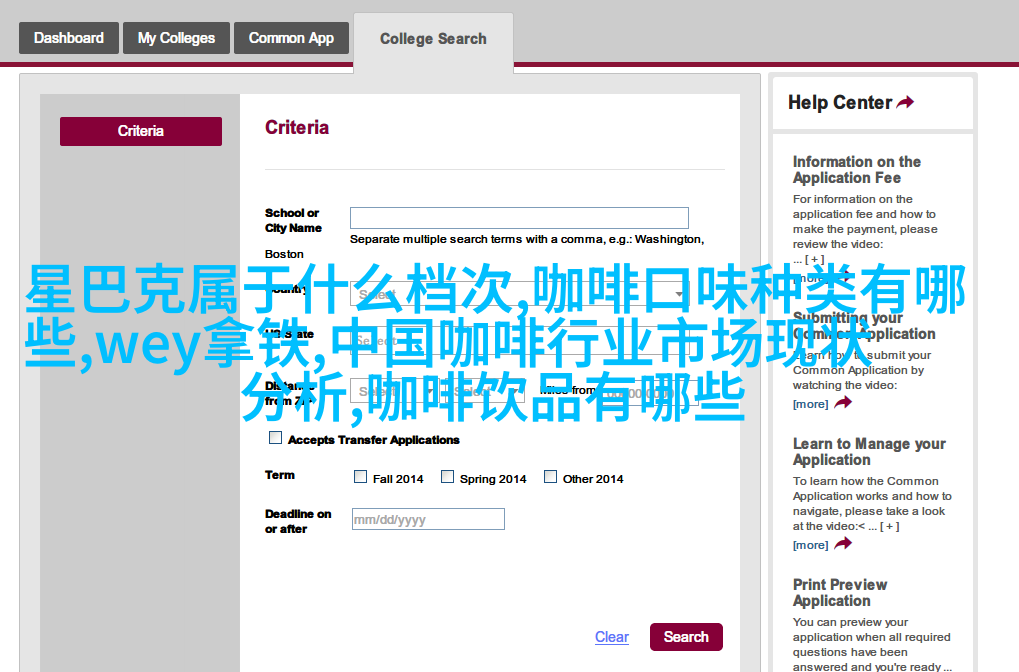Open the Country select dropdown
1019x672 pixels.
coord(519,294)
